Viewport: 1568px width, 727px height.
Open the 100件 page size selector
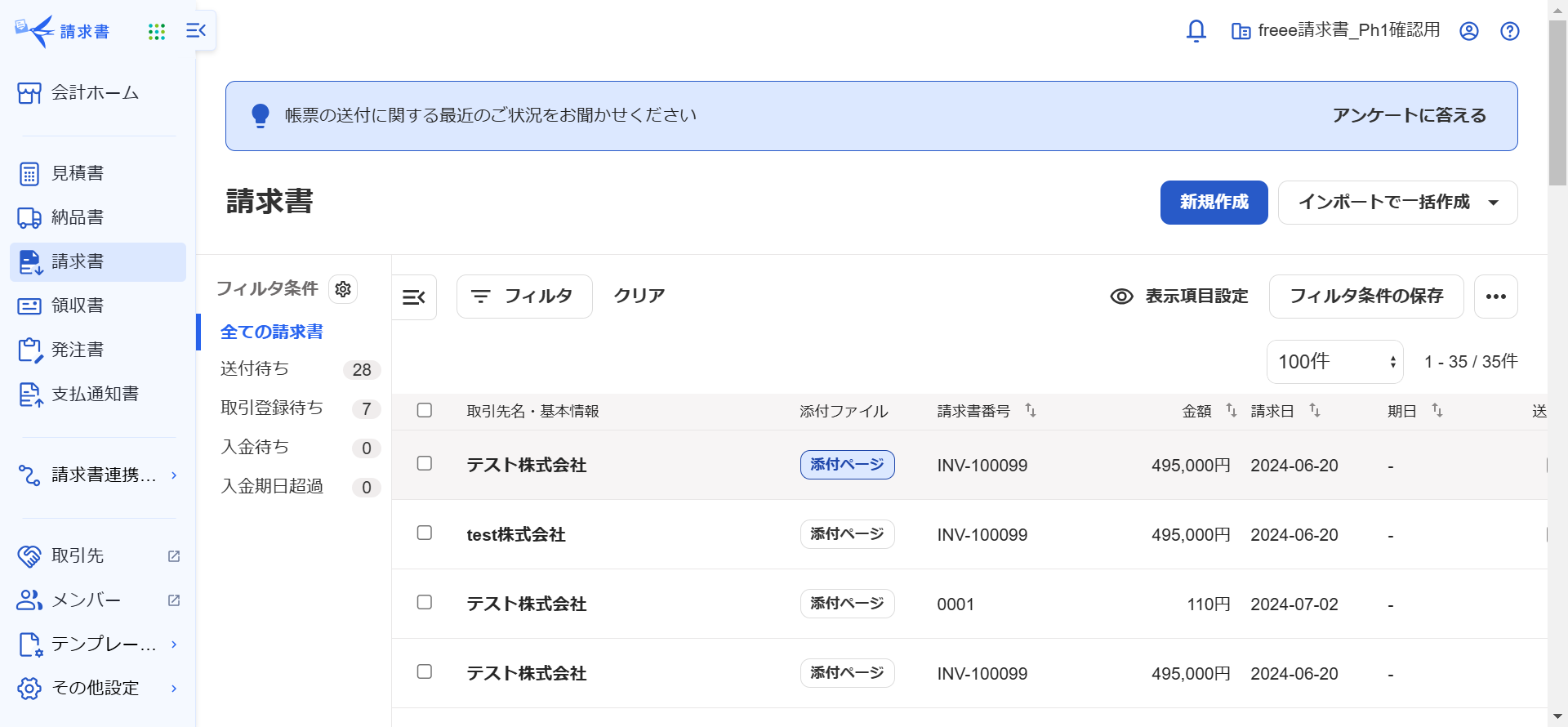click(1334, 362)
